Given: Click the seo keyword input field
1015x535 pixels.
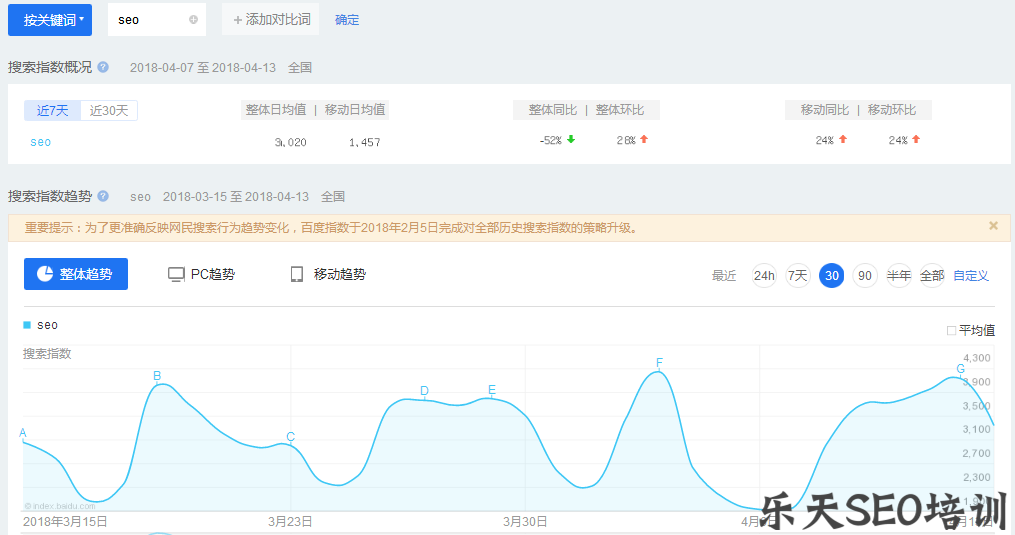Looking at the screenshot, I should point(157,20).
